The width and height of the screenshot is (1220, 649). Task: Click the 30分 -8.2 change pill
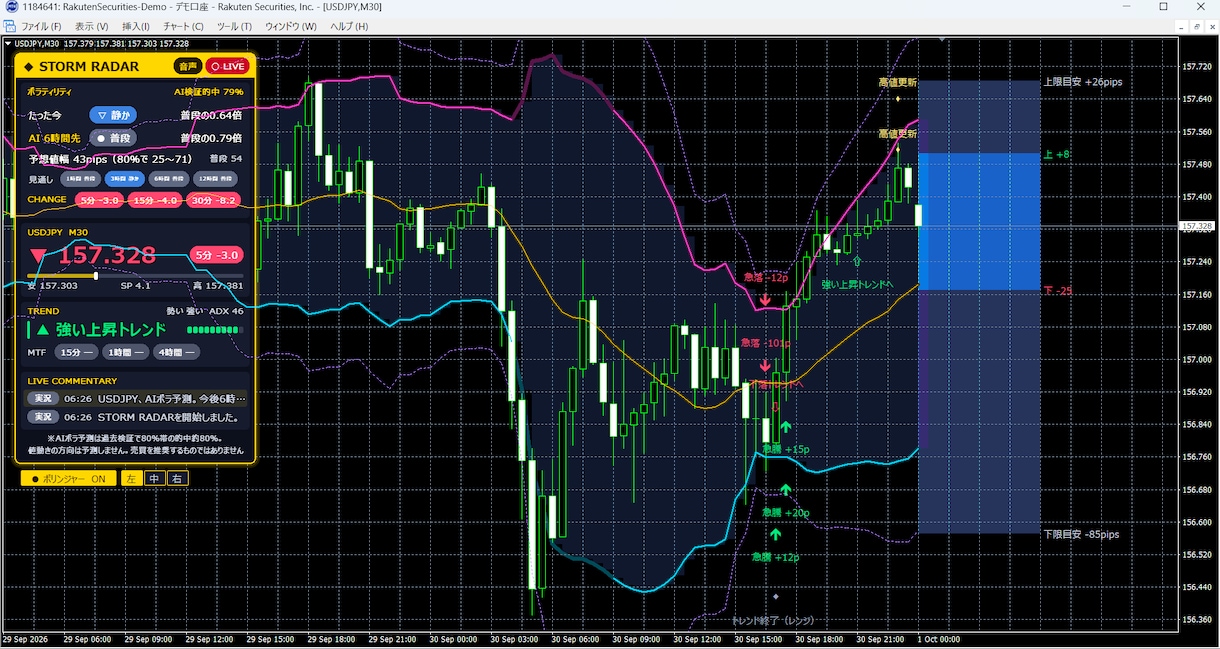(x=214, y=200)
